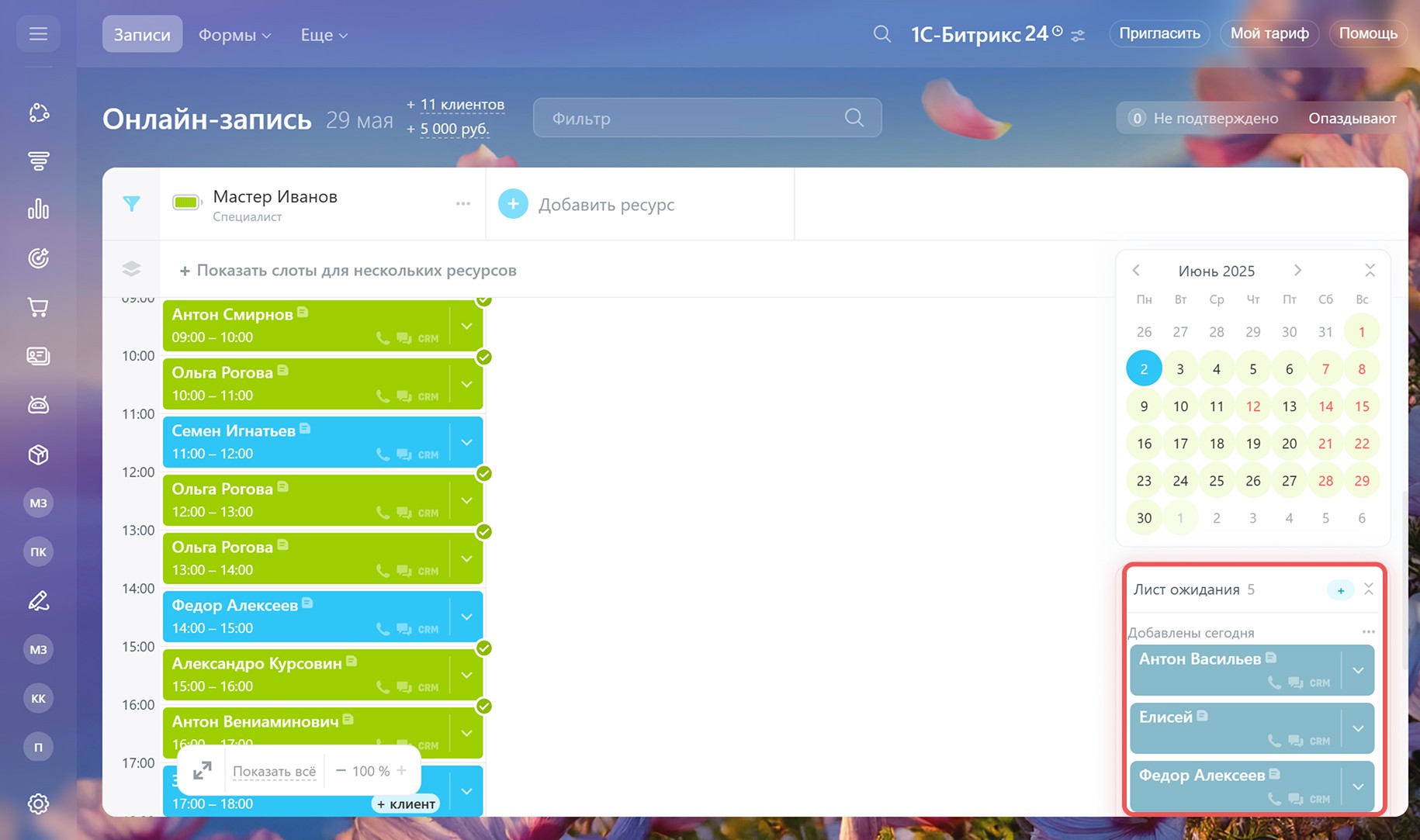Open Мой тариф
1420x840 pixels.
1269,33
